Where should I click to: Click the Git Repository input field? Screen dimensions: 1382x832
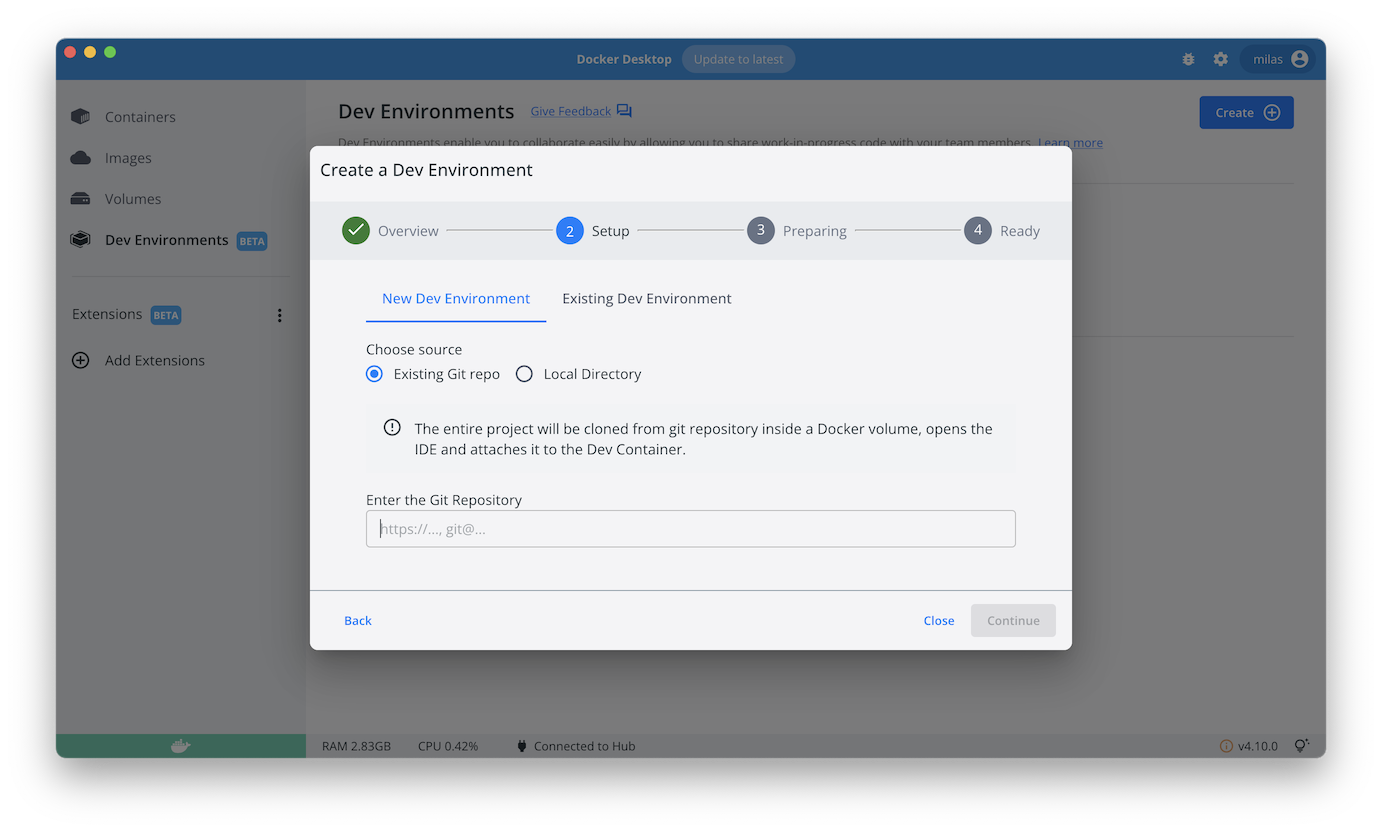[x=690, y=528]
